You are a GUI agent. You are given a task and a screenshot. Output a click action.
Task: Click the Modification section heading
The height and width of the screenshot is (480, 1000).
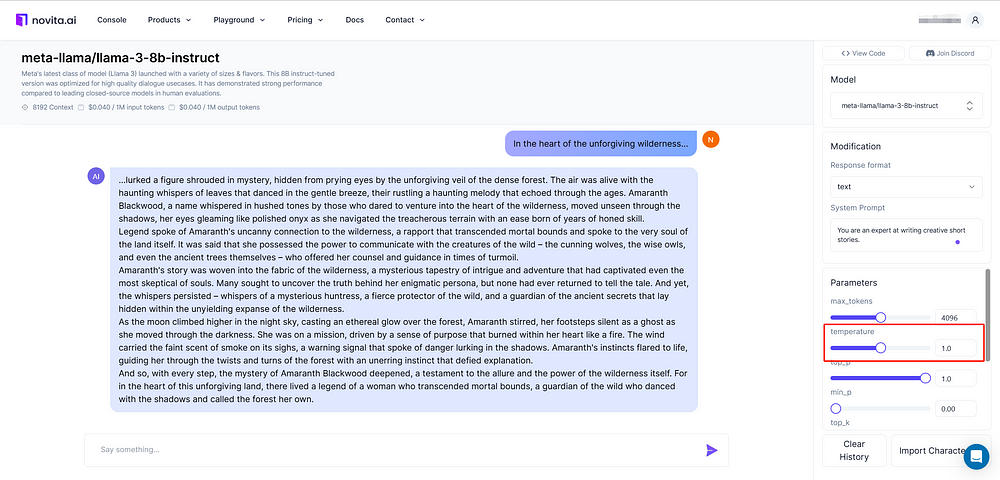tap(855, 147)
